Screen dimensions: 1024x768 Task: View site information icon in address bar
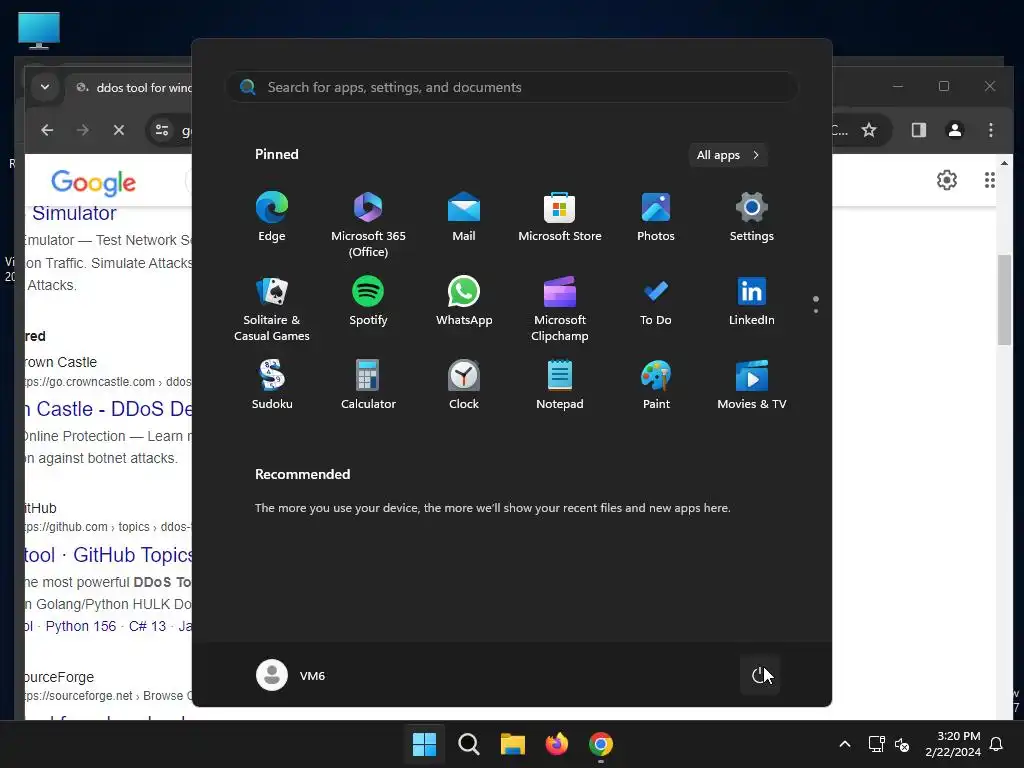coord(162,130)
